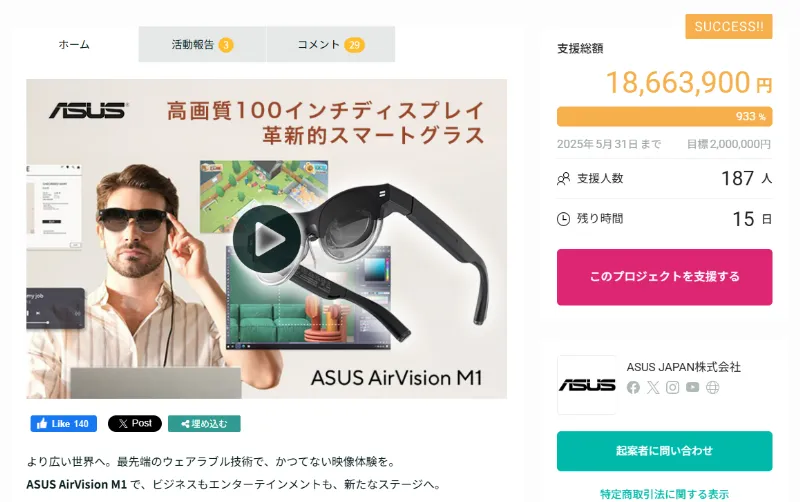Open the コメント tab
This screenshot has width=800, height=502.
331,44
